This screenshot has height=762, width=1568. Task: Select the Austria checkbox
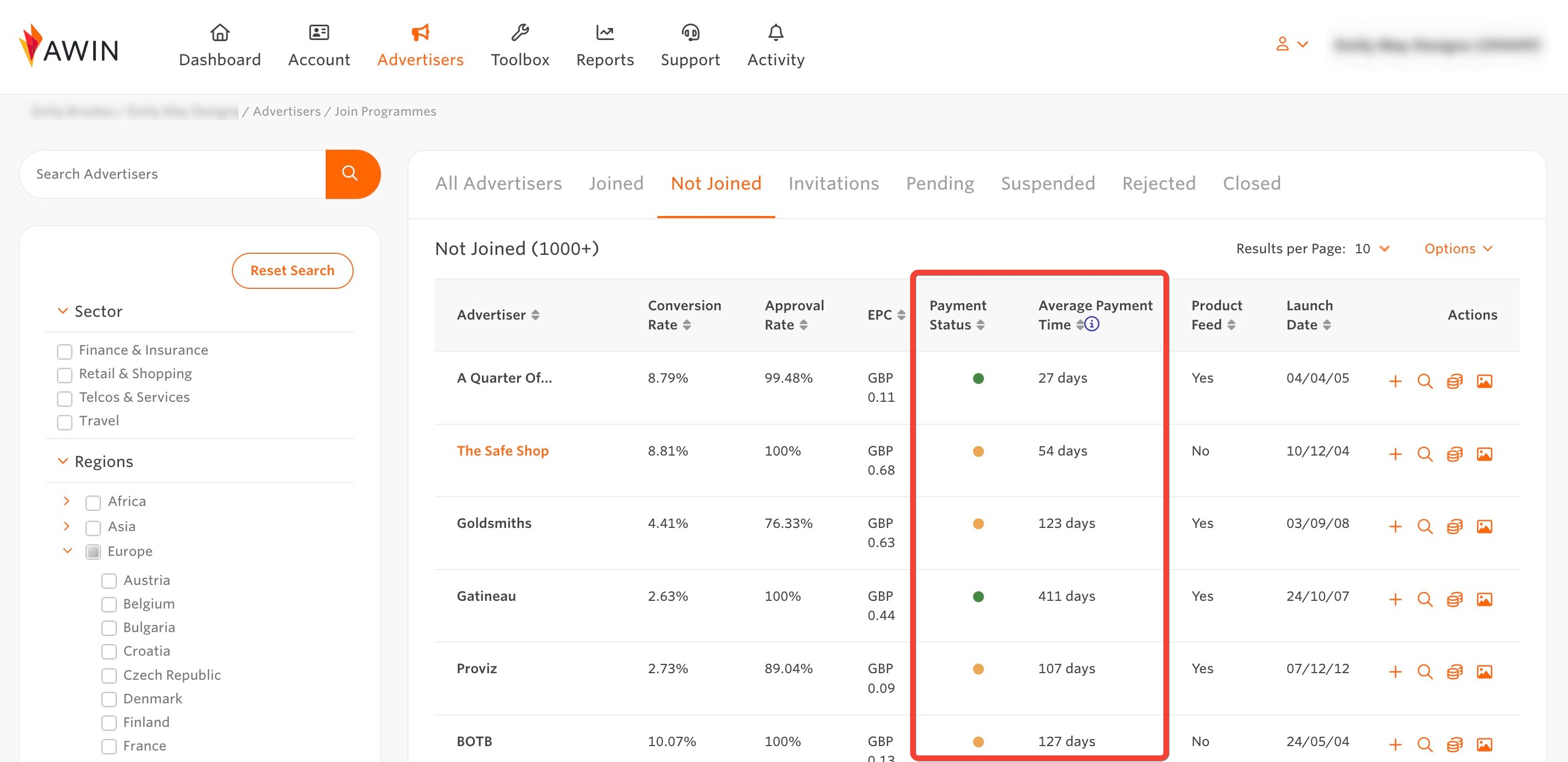(109, 581)
